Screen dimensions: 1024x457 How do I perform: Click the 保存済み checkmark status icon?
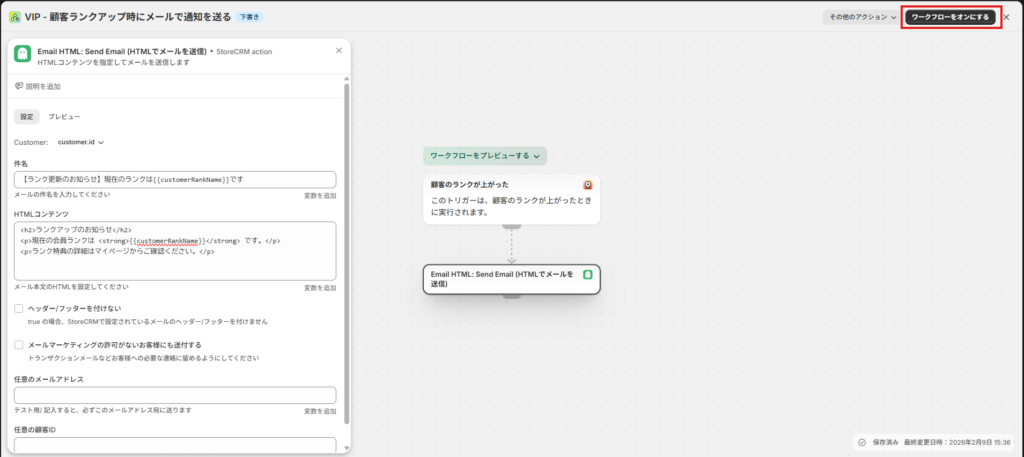861,442
